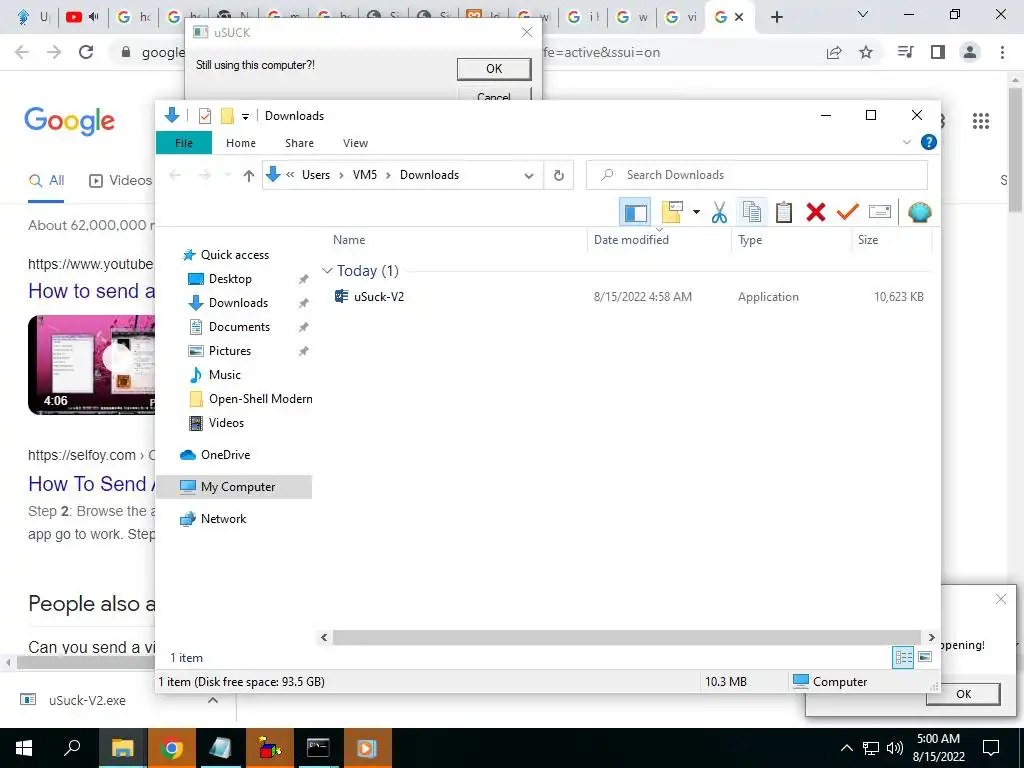This screenshot has width=1024, height=768.
Task: Select VM5 in the breadcrumb path
Action: 364,175
